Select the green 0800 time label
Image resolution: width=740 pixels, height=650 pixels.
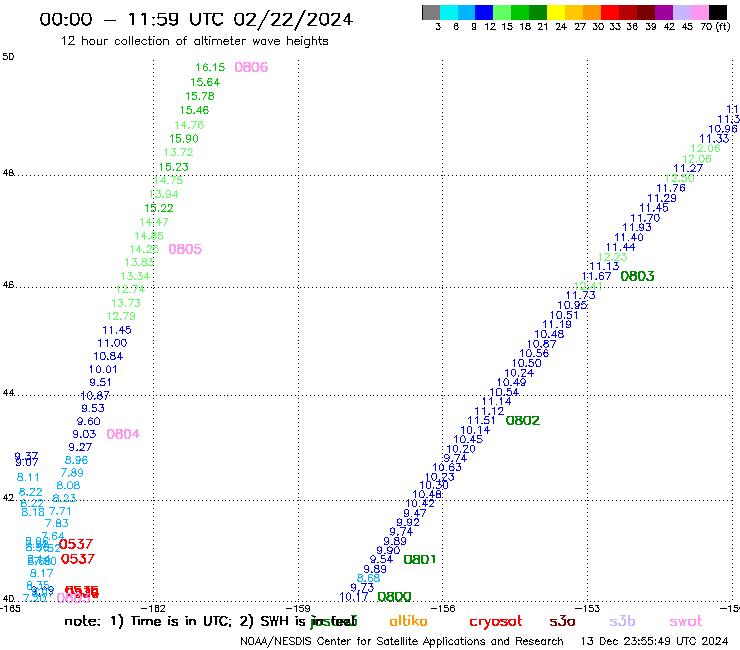(x=395, y=597)
